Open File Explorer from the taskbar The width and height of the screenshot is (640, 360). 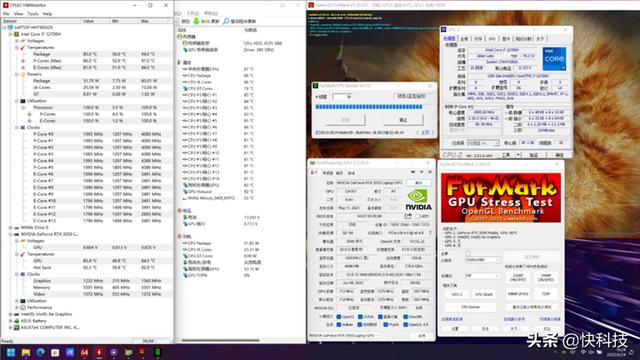click(x=26, y=352)
